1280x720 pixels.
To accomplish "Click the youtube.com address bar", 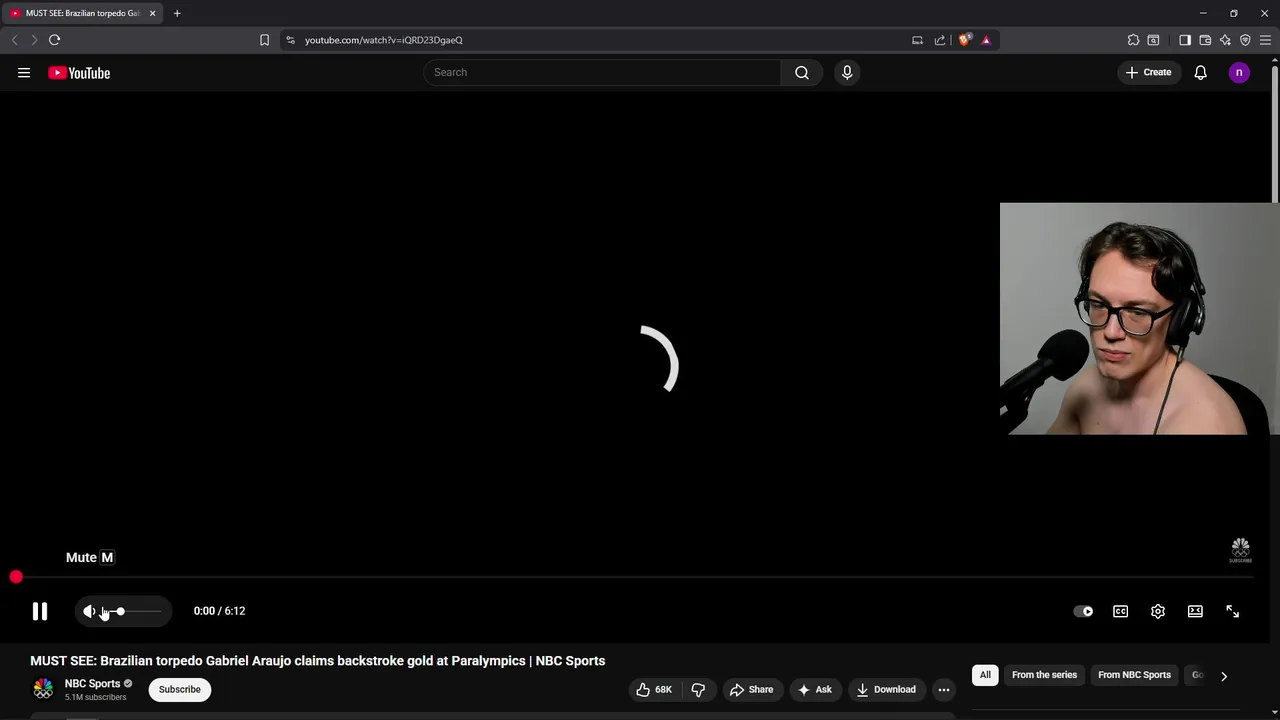I will point(600,40).
